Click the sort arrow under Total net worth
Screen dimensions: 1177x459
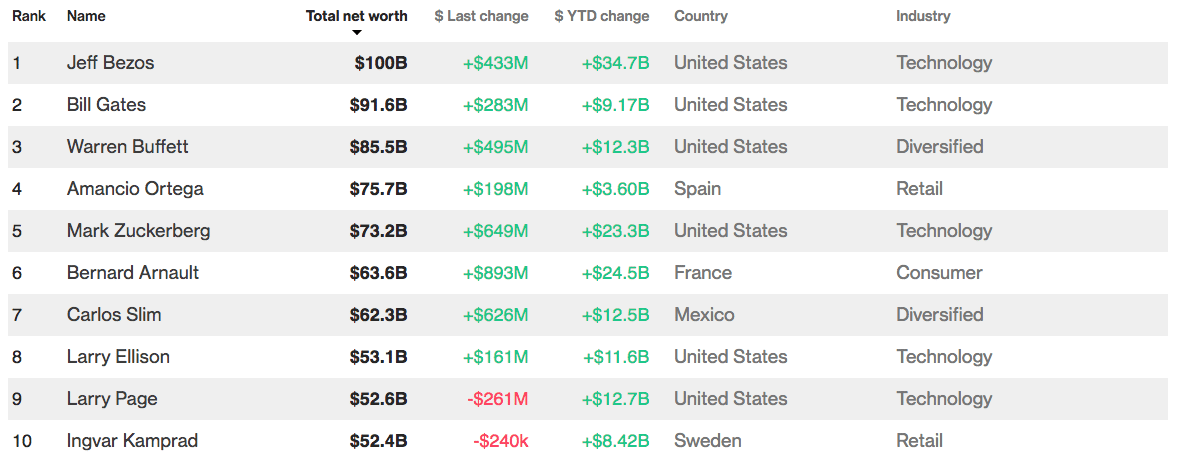357,33
